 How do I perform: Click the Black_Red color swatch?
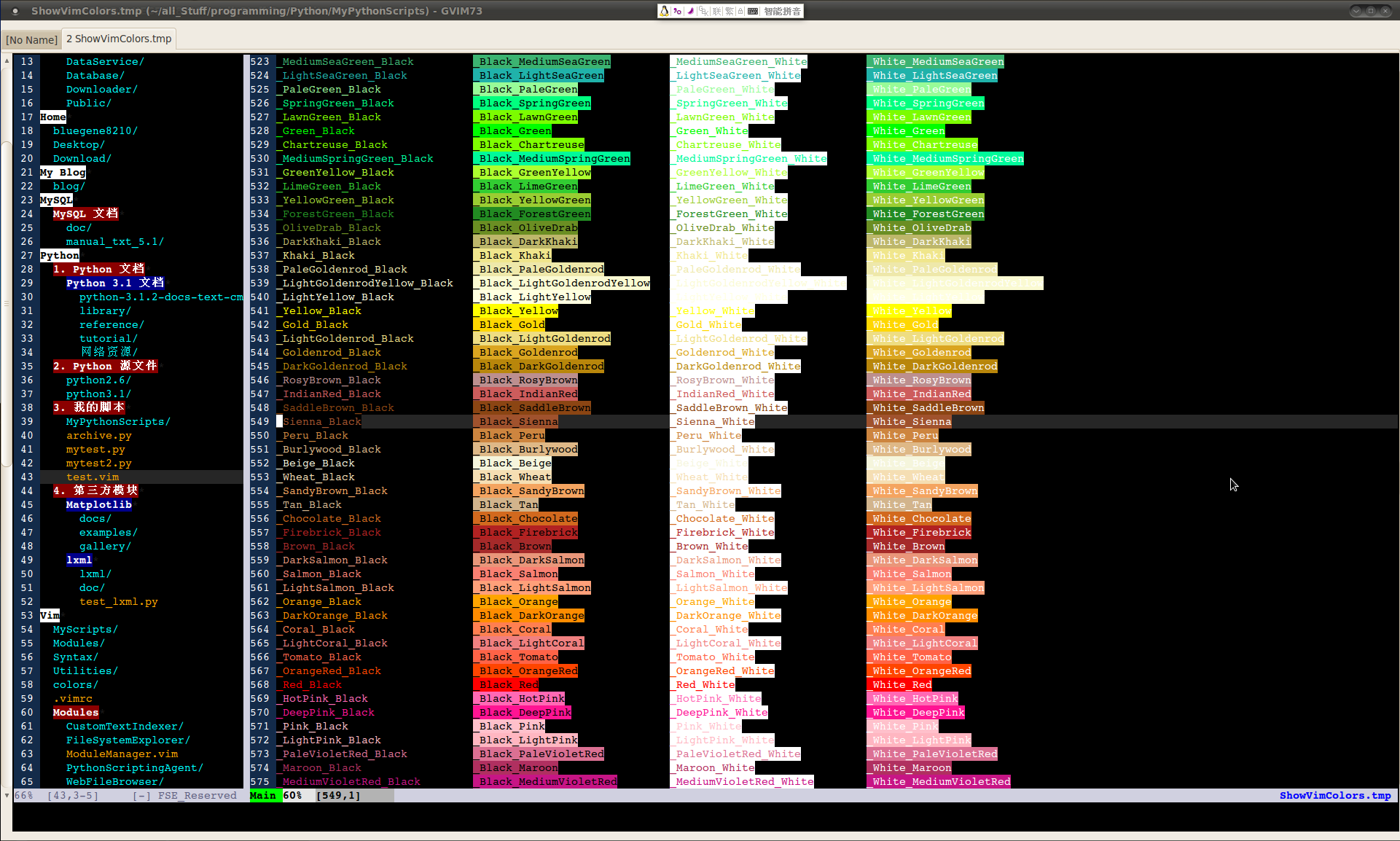pyautogui.click(x=508, y=684)
